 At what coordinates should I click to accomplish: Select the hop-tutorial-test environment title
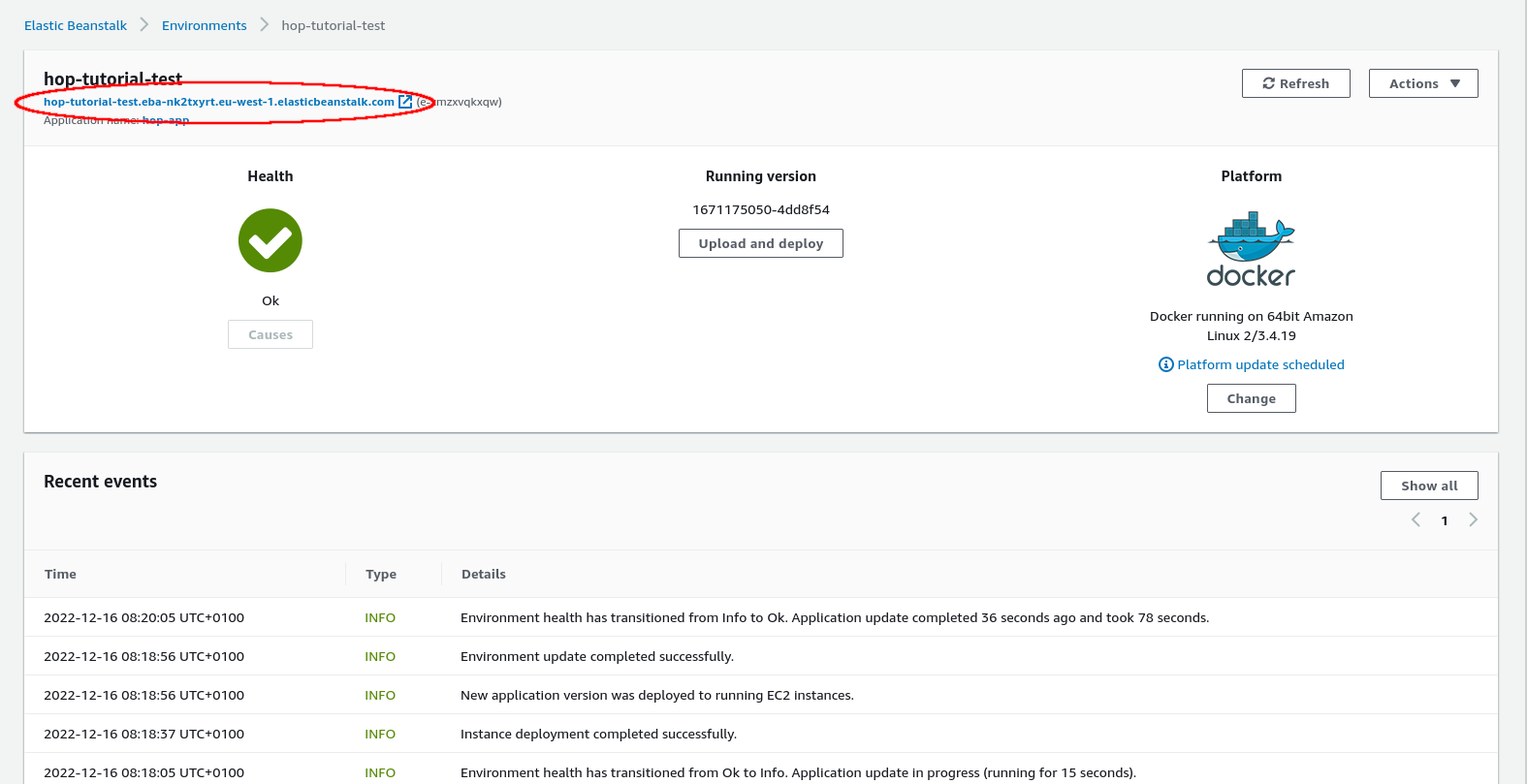(x=112, y=78)
